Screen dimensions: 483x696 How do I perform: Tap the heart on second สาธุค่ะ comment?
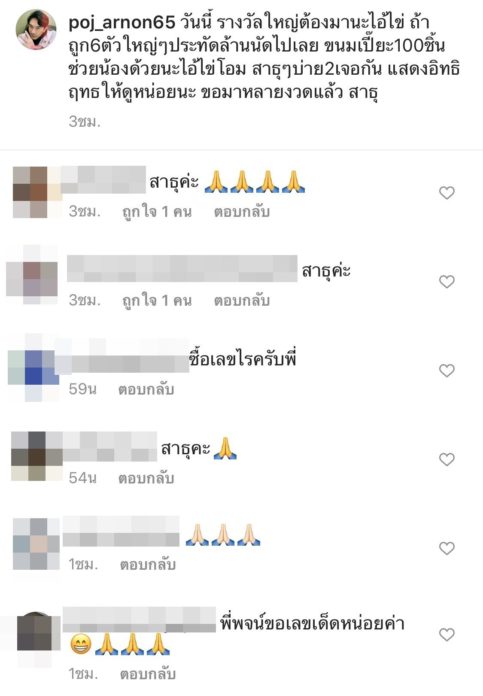447,281
